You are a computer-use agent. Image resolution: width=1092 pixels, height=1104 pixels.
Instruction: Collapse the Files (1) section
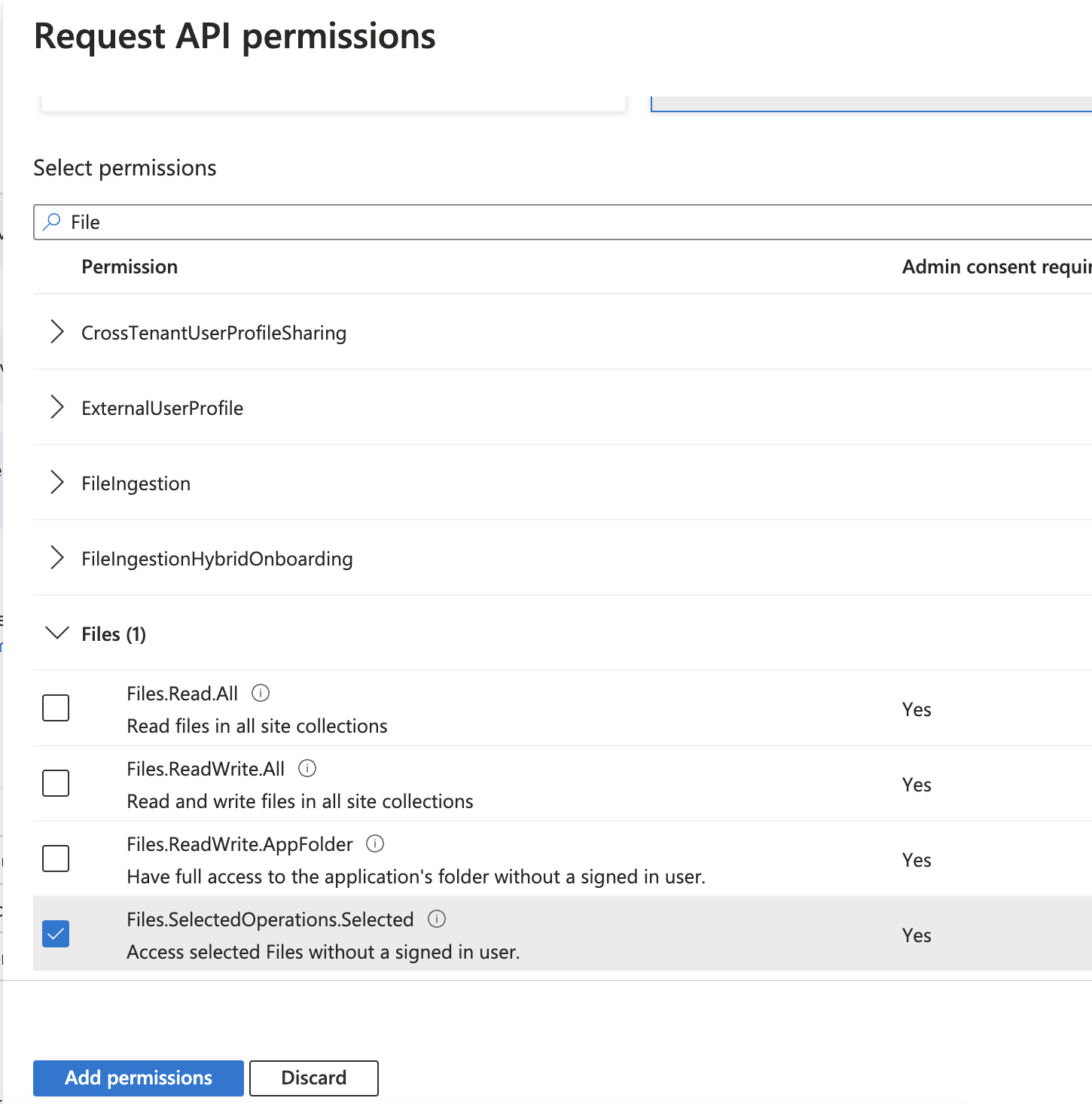click(56, 633)
